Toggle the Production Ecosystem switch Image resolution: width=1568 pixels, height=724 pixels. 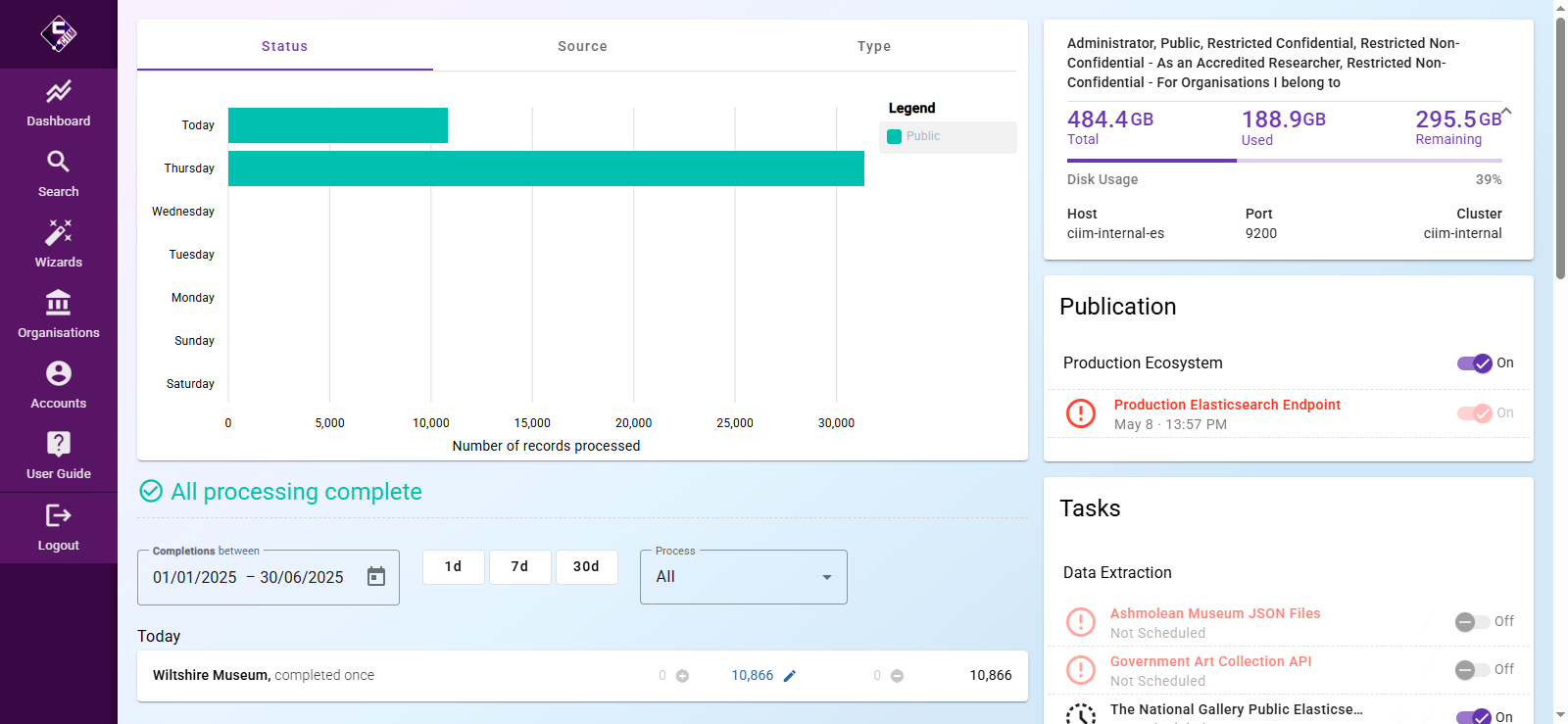1474,363
